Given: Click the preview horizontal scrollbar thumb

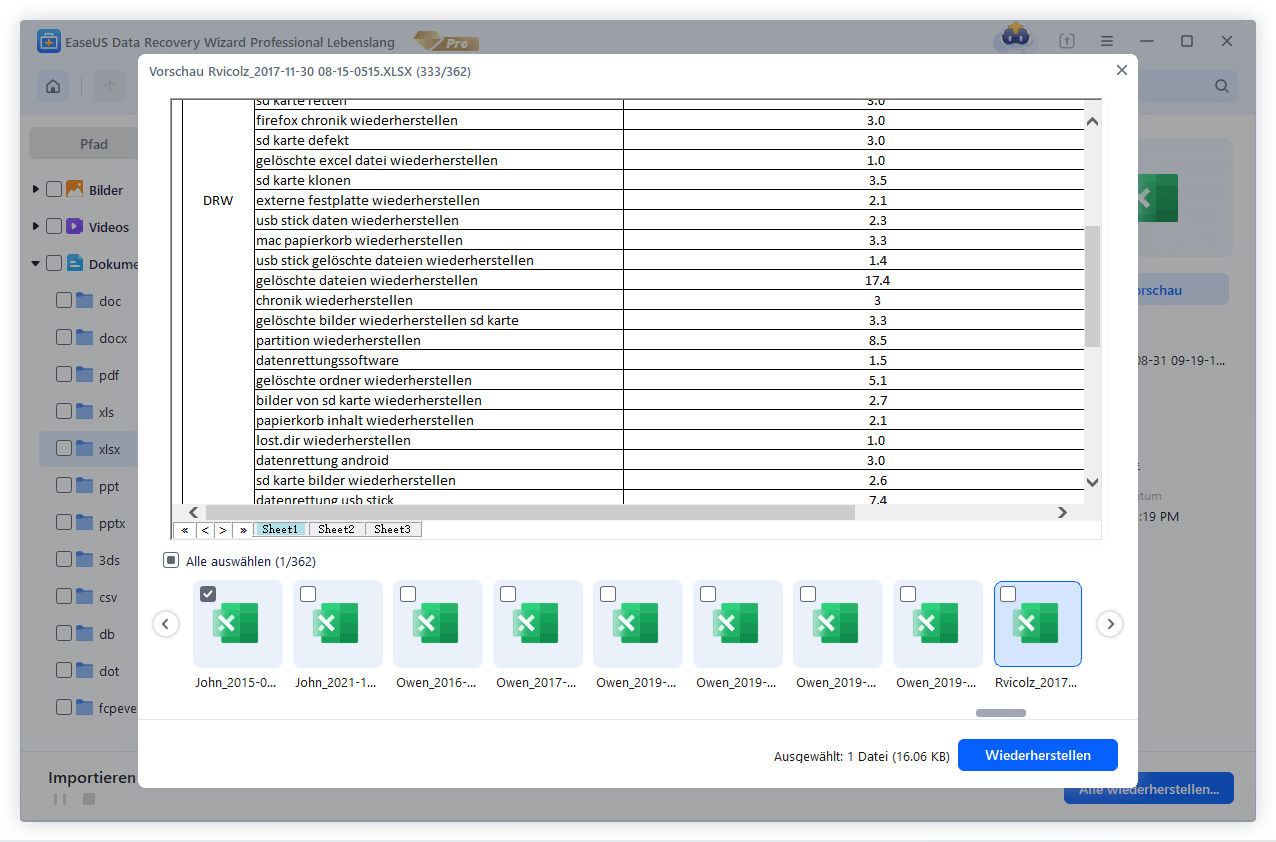Looking at the screenshot, I should click(x=530, y=512).
